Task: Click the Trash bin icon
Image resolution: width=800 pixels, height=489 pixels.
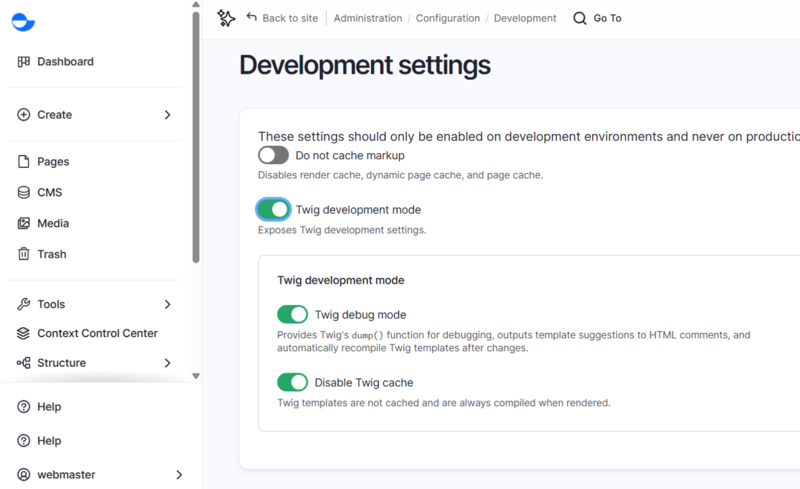Action: pos(23,254)
